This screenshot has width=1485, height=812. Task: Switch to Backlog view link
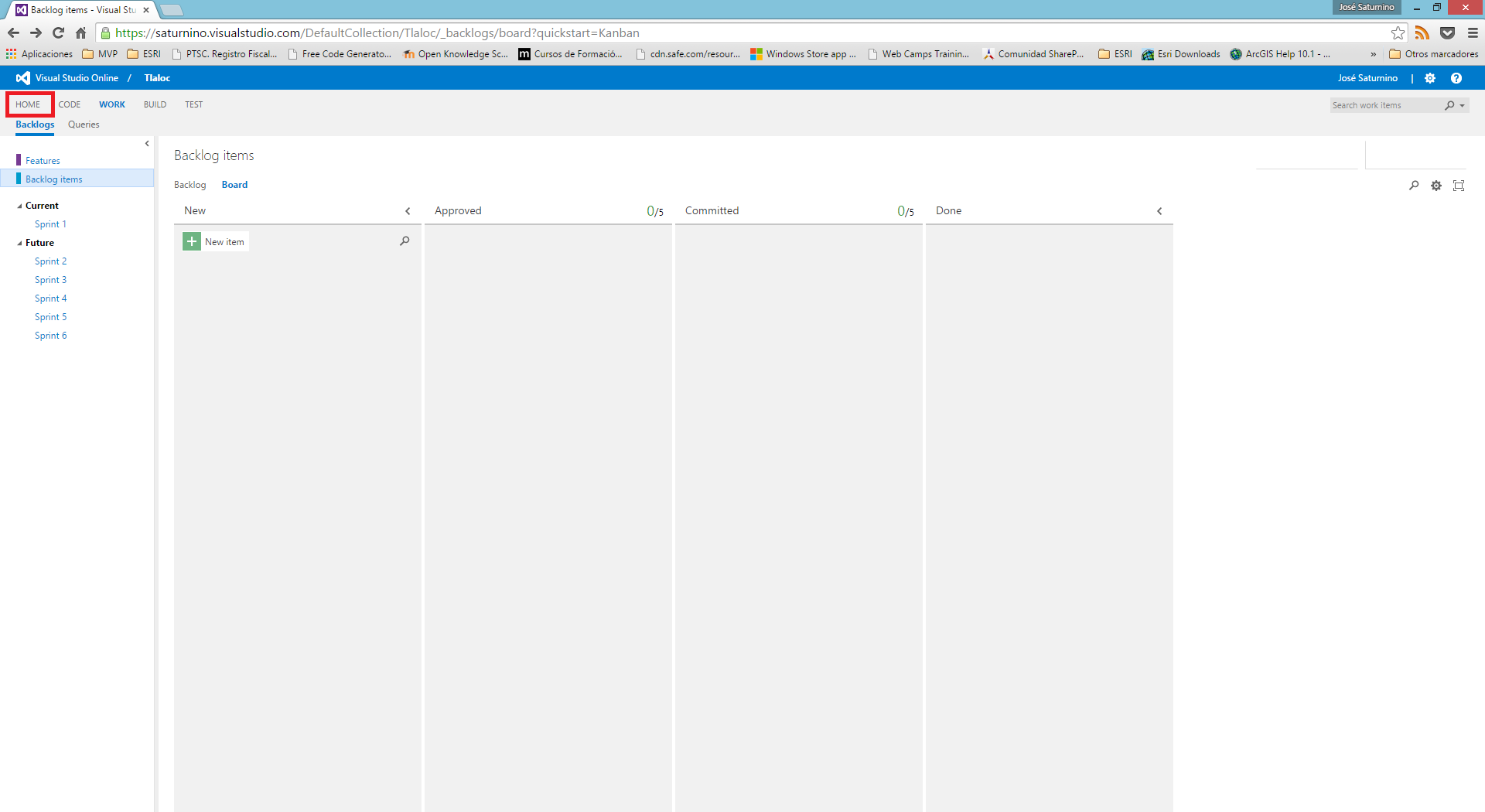pyautogui.click(x=189, y=185)
